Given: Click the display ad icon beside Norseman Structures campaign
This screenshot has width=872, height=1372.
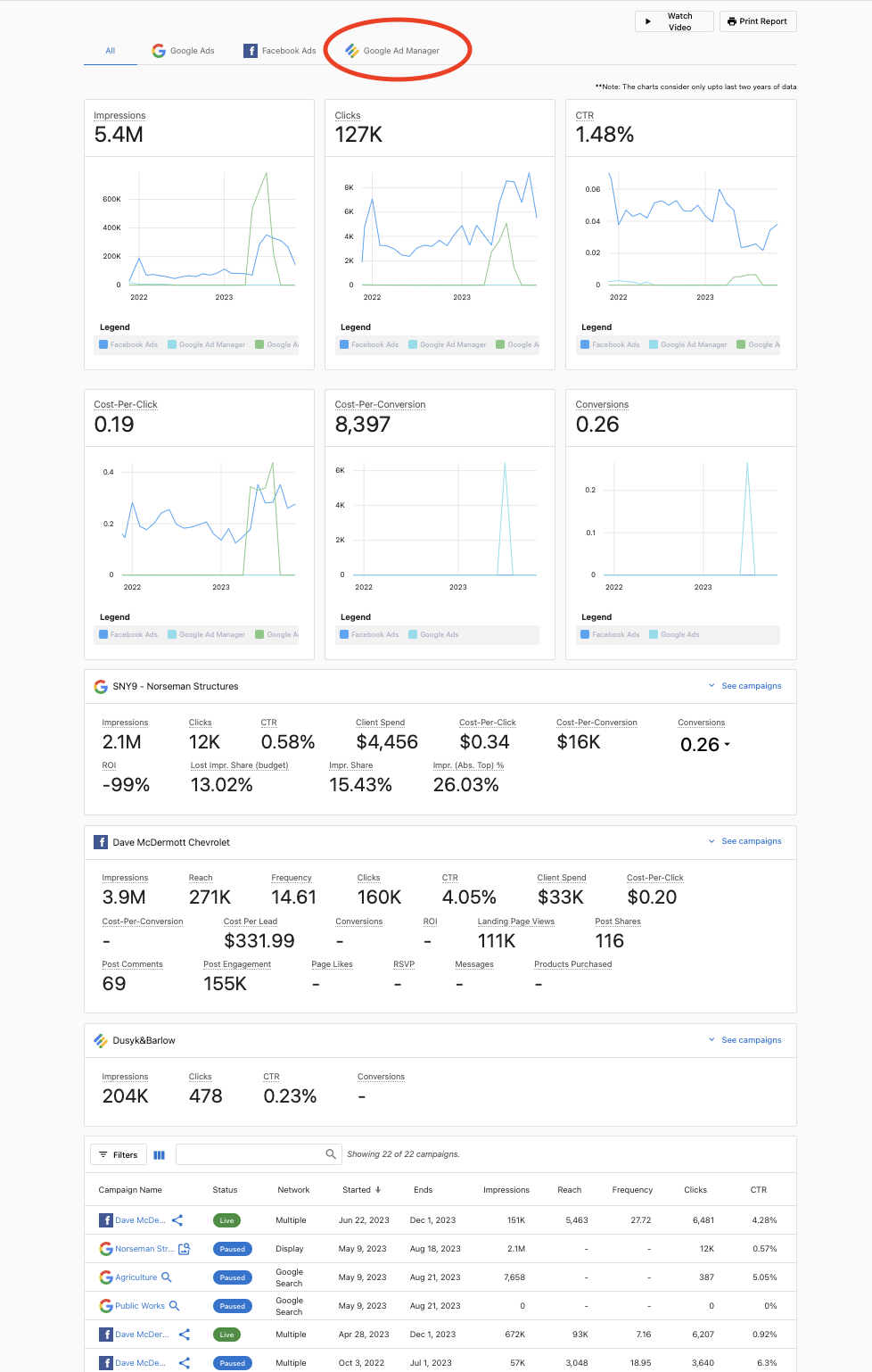Looking at the screenshot, I should (182, 1248).
